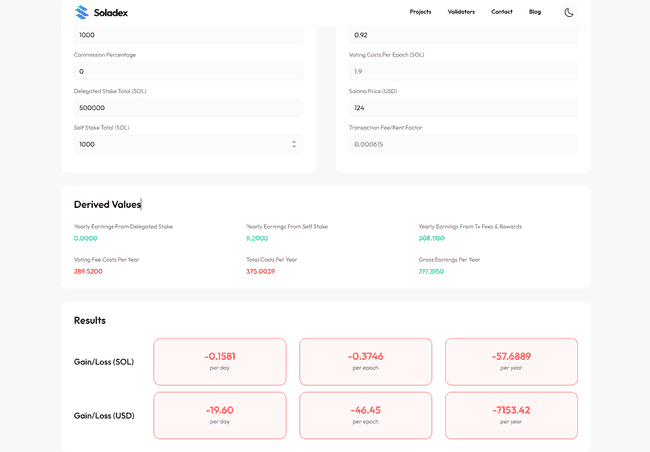This screenshot has height=452, width=650.
Task: Click the Voting Costs Per Epoch field
Action: [x=462, y=72]
